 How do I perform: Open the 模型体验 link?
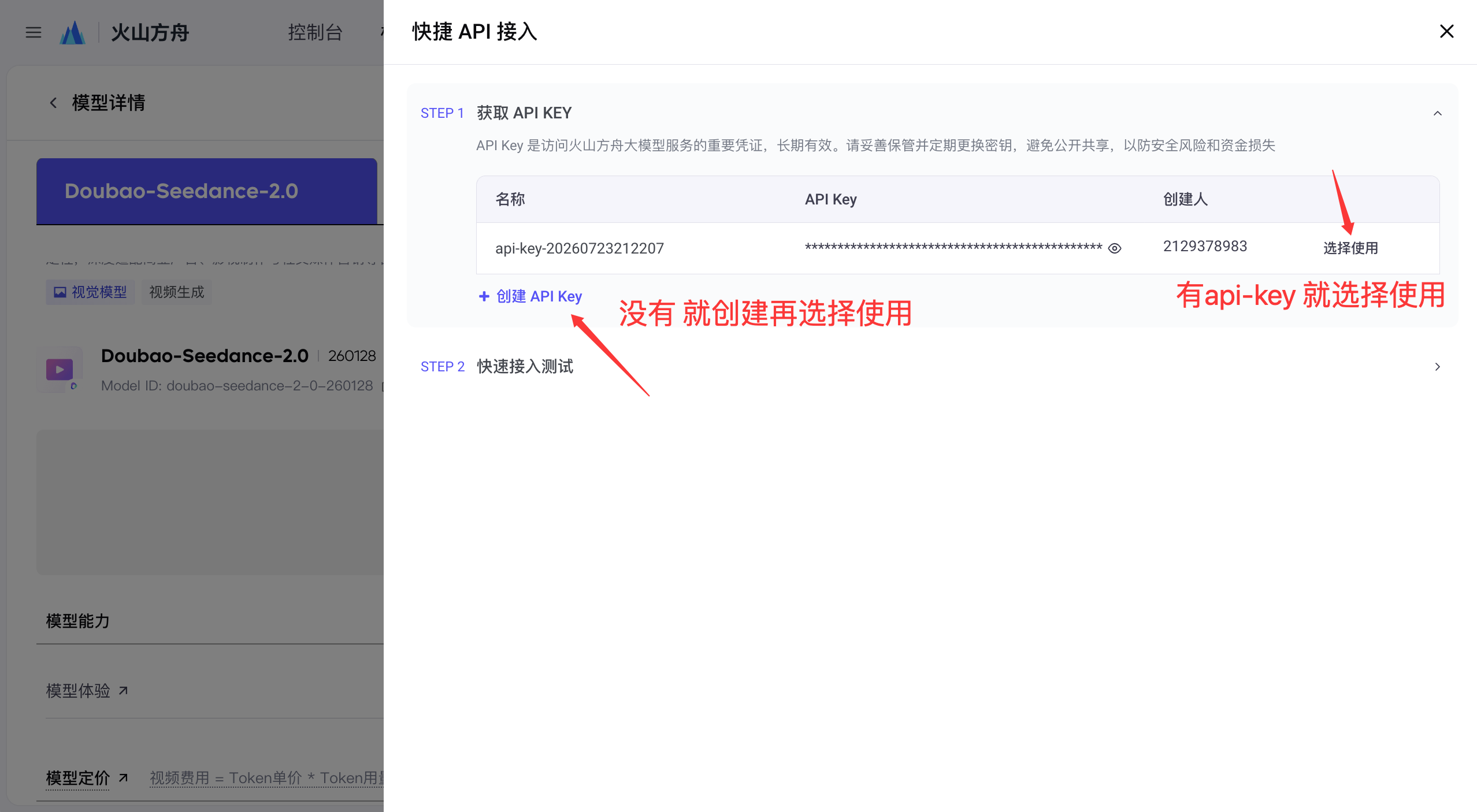tap(87, 691)
